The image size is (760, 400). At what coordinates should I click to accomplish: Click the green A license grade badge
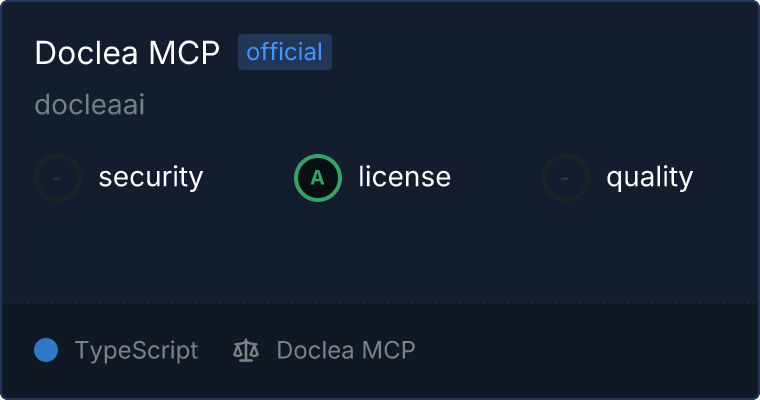(318, 178)
